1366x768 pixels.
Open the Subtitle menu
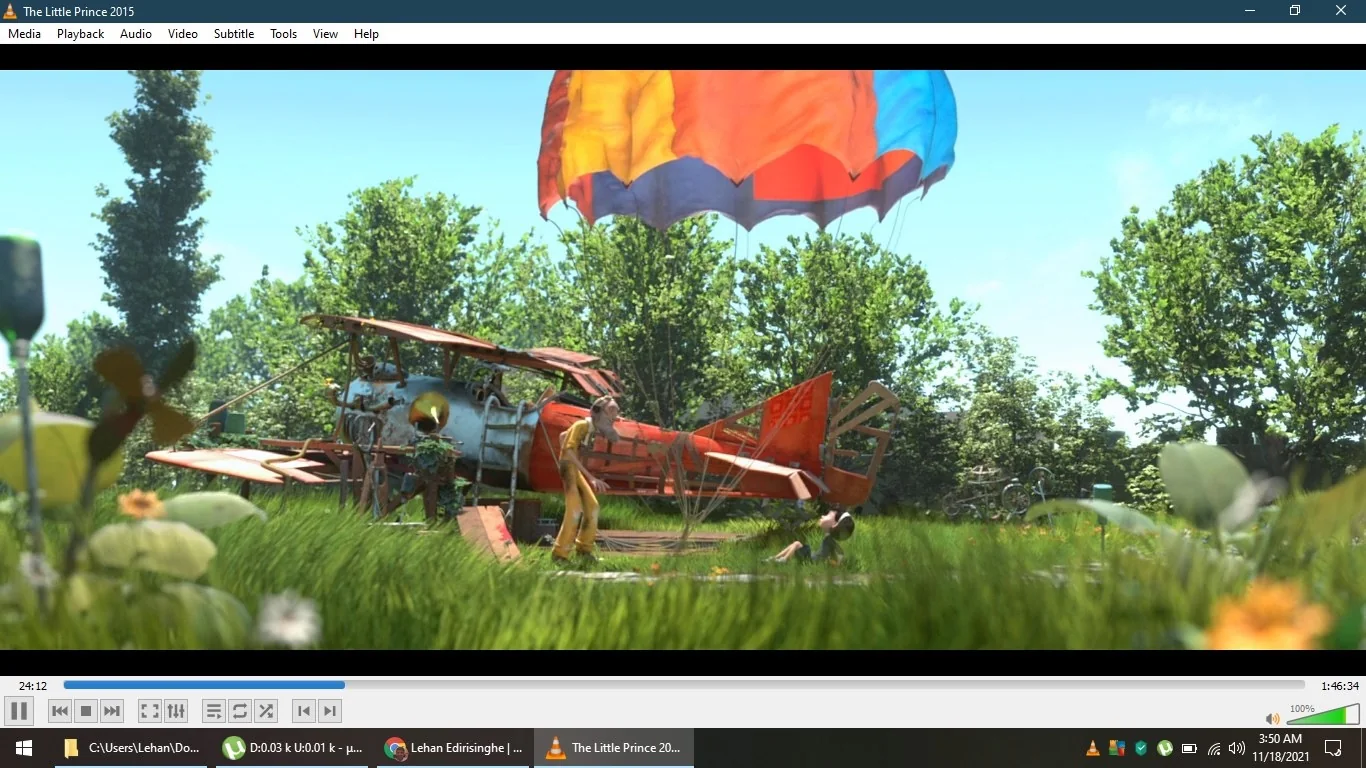(x=234, y=34)
